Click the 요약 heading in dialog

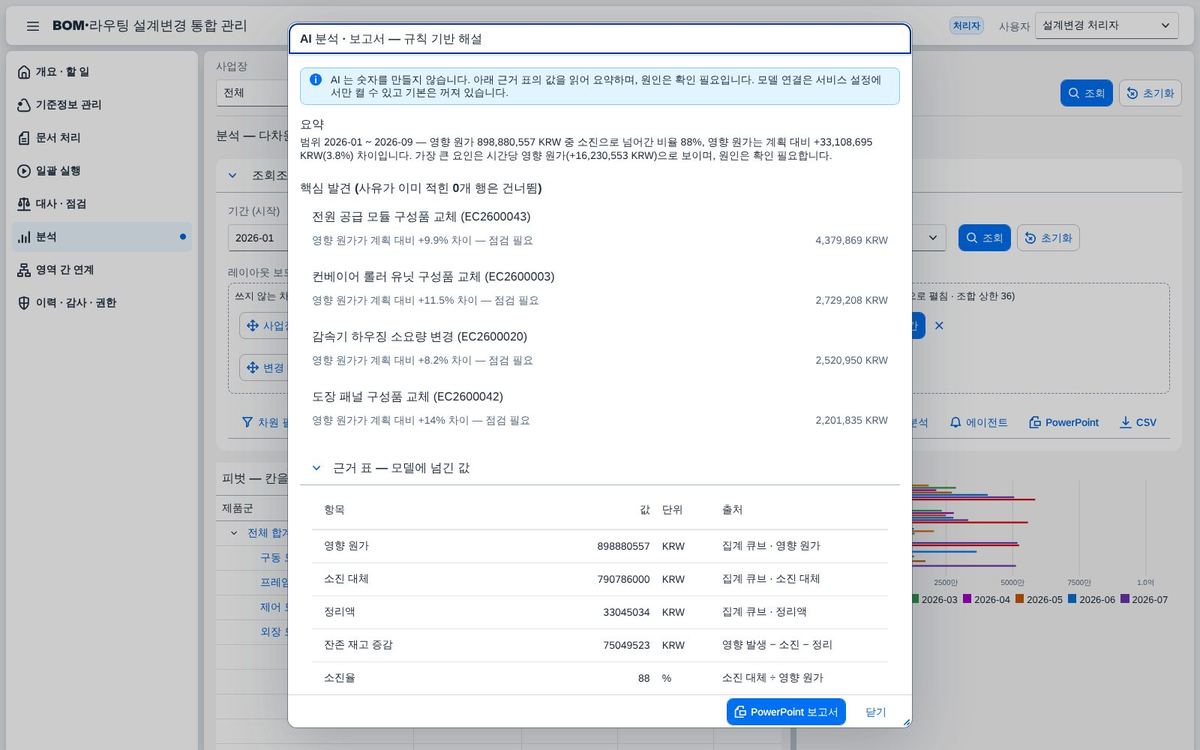(312, 124)
